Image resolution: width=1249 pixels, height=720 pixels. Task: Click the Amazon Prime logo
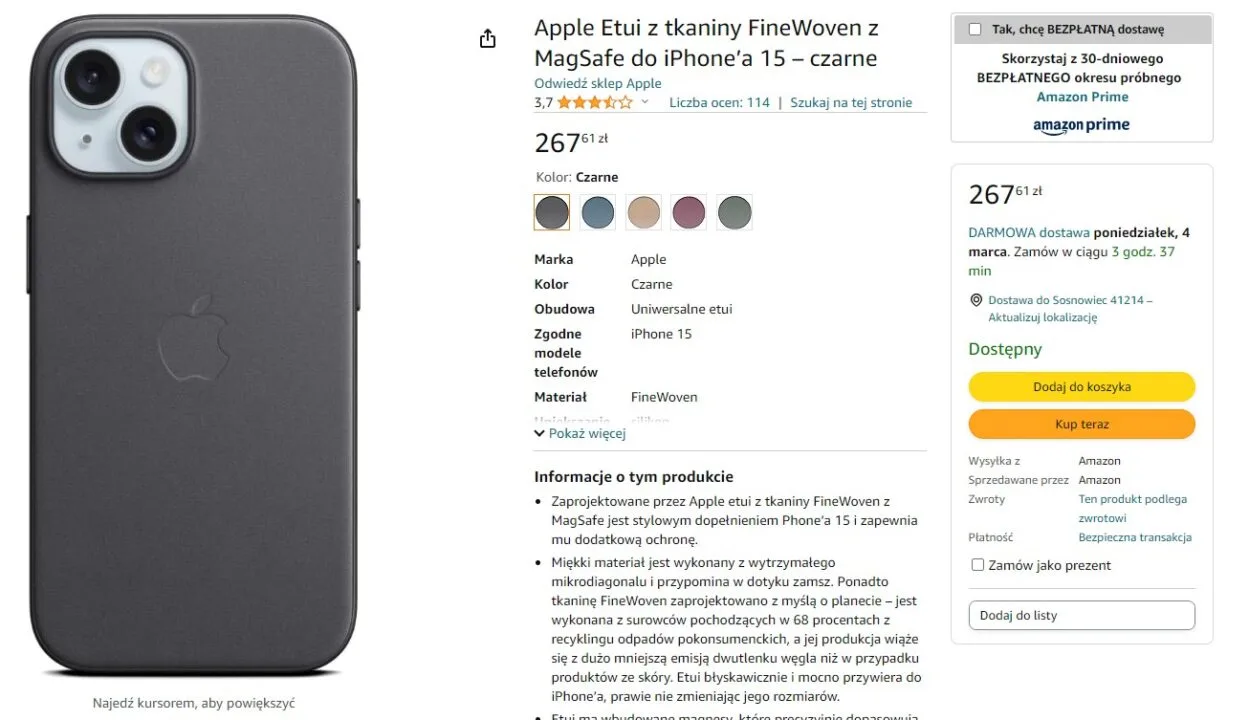(1081, 126)
